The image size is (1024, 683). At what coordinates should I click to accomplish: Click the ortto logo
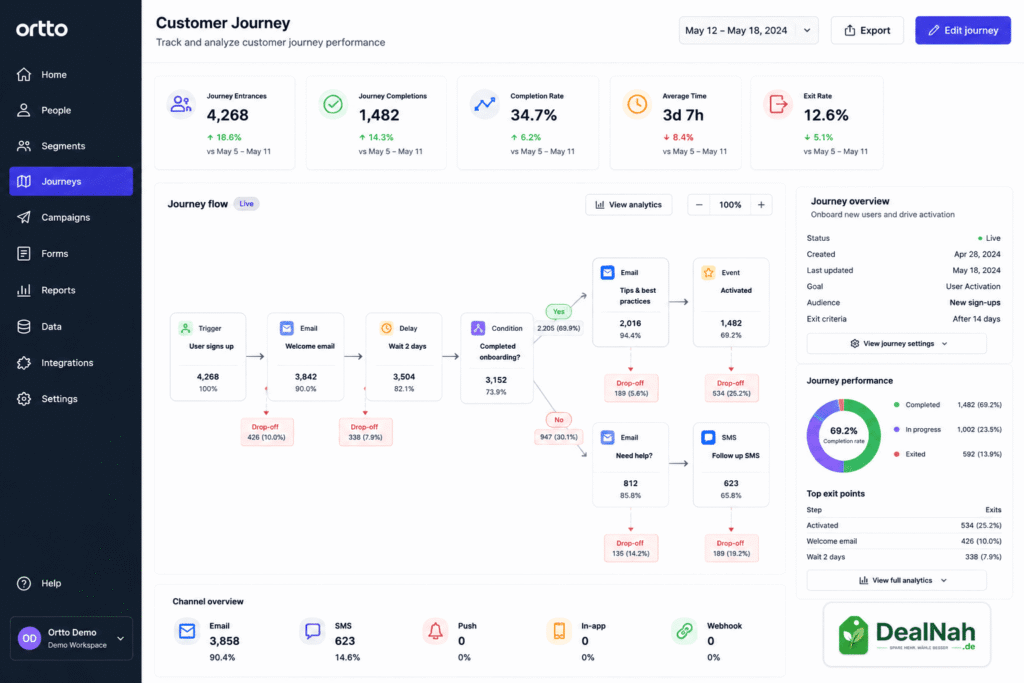coord(42,29)
